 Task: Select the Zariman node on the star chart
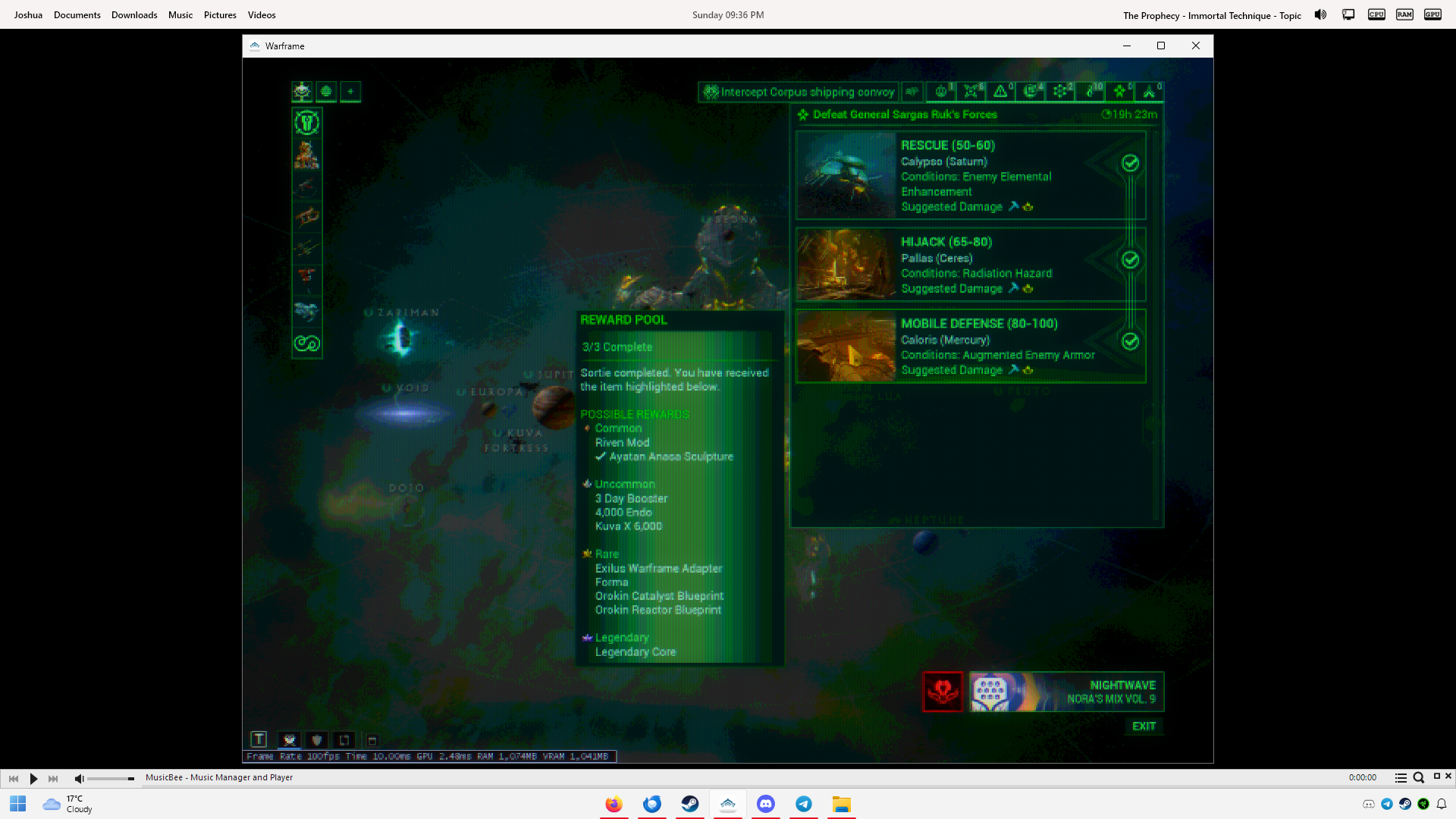(x=401, y=337)
